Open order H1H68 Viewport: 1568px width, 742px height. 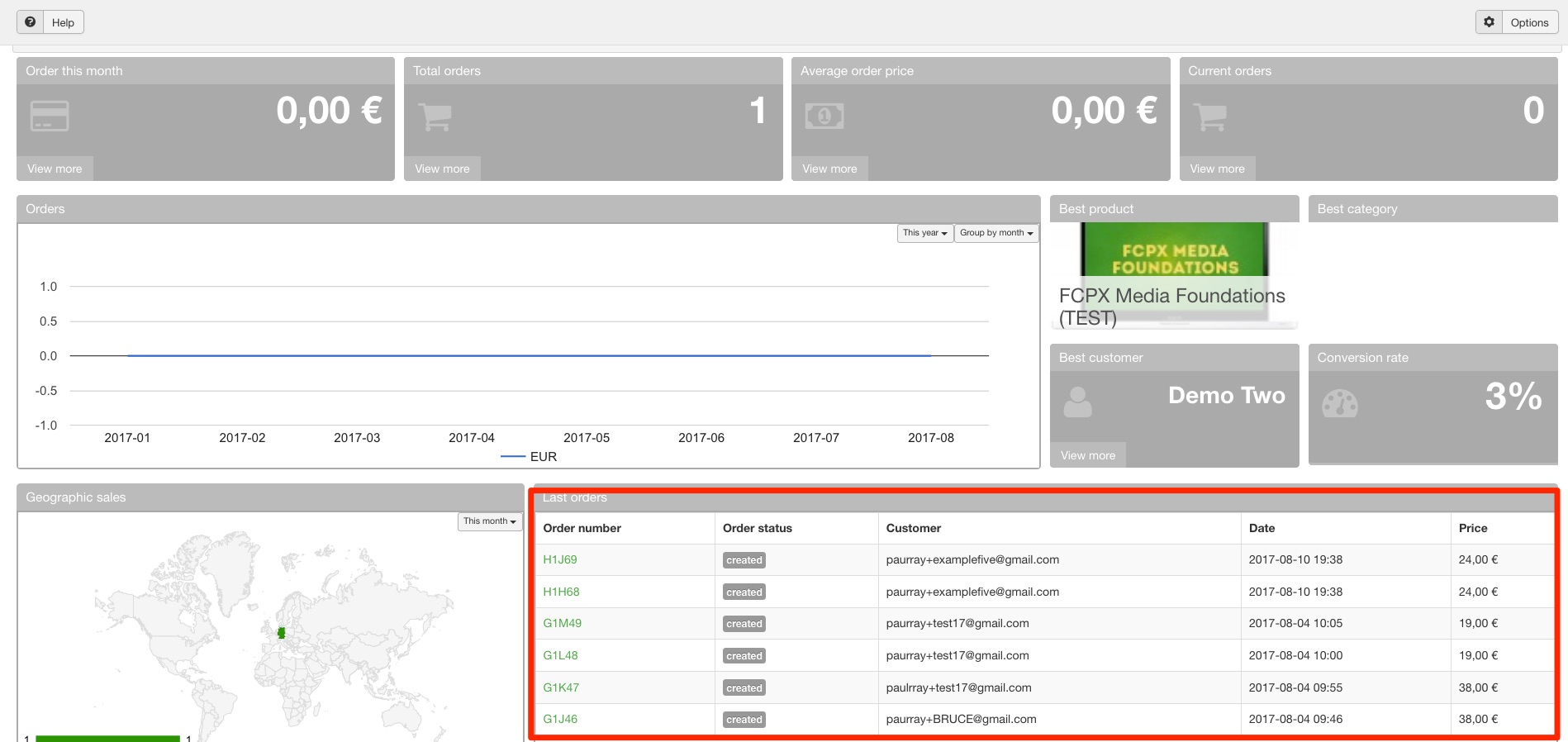coord(561,592)
